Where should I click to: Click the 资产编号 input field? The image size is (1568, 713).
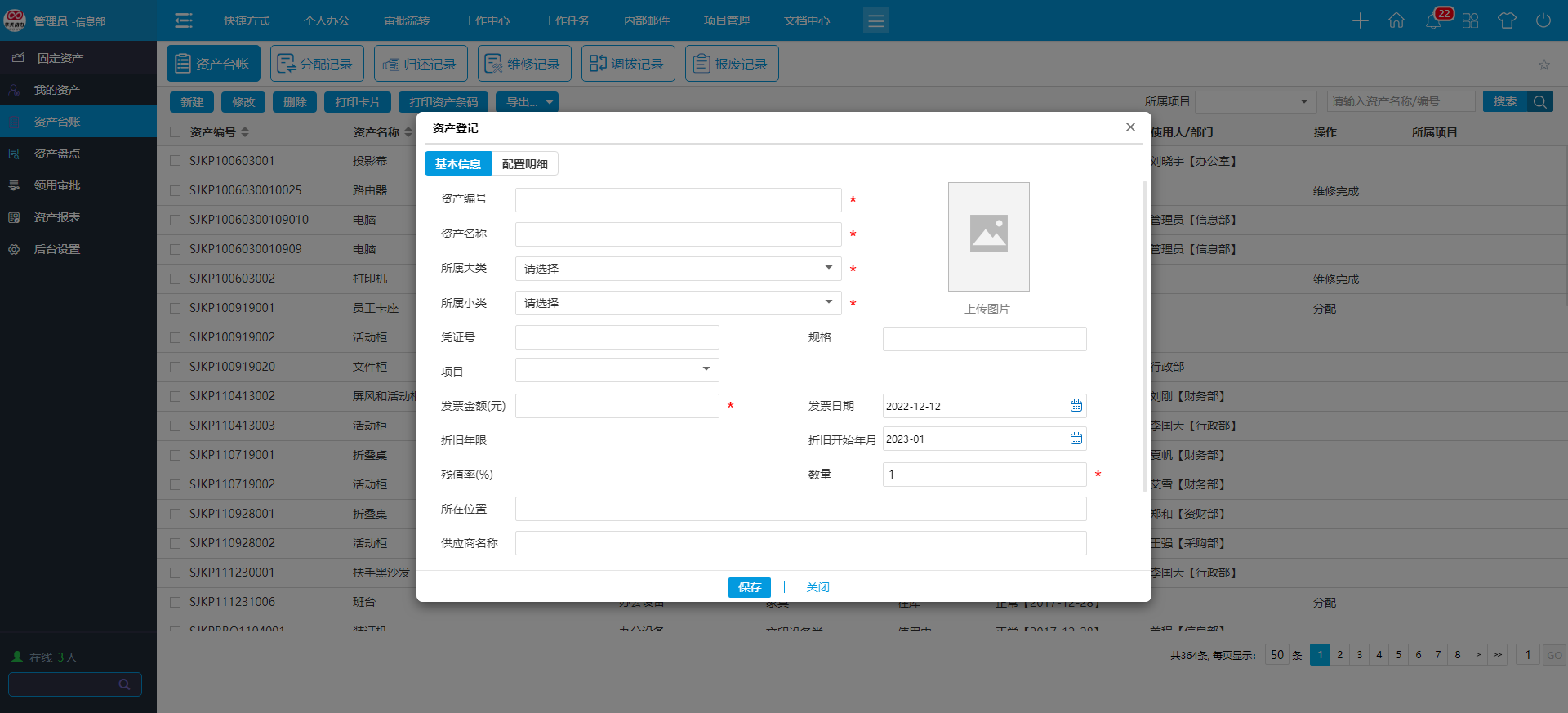[678, 200]
